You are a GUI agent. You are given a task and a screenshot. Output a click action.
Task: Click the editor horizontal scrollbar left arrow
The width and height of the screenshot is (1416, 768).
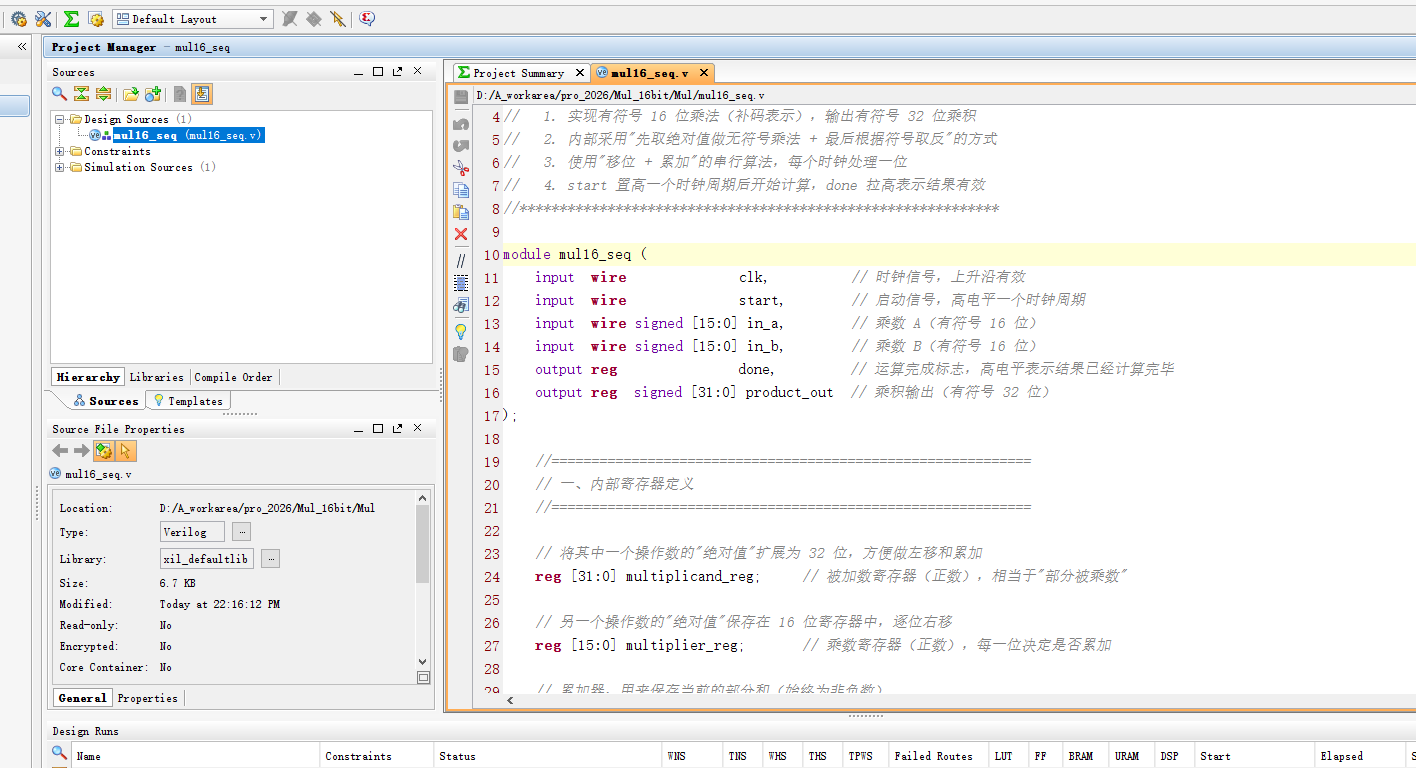coord(510,701)
